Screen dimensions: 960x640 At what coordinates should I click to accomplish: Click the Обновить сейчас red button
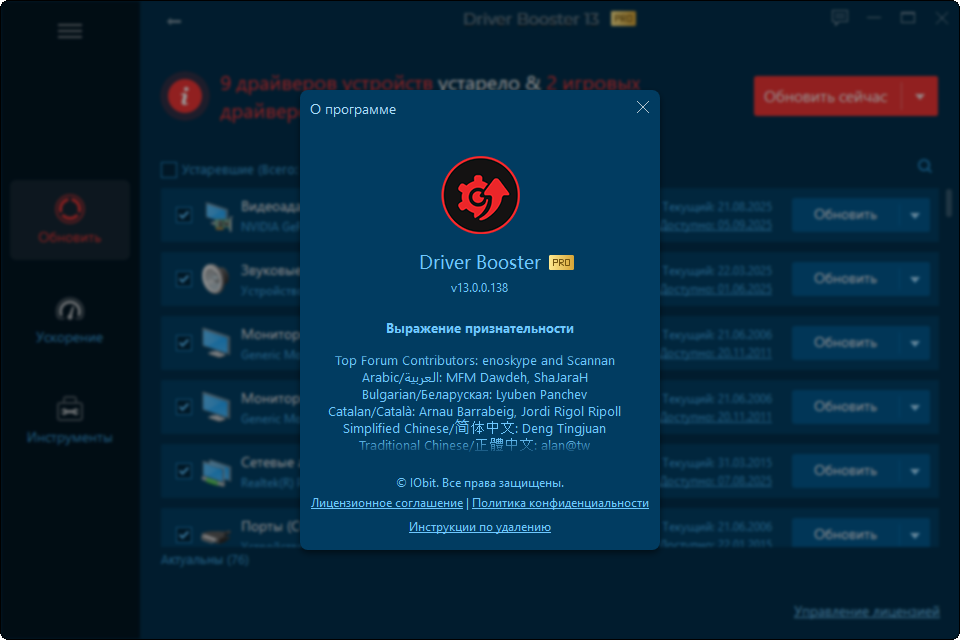point(827,96)
